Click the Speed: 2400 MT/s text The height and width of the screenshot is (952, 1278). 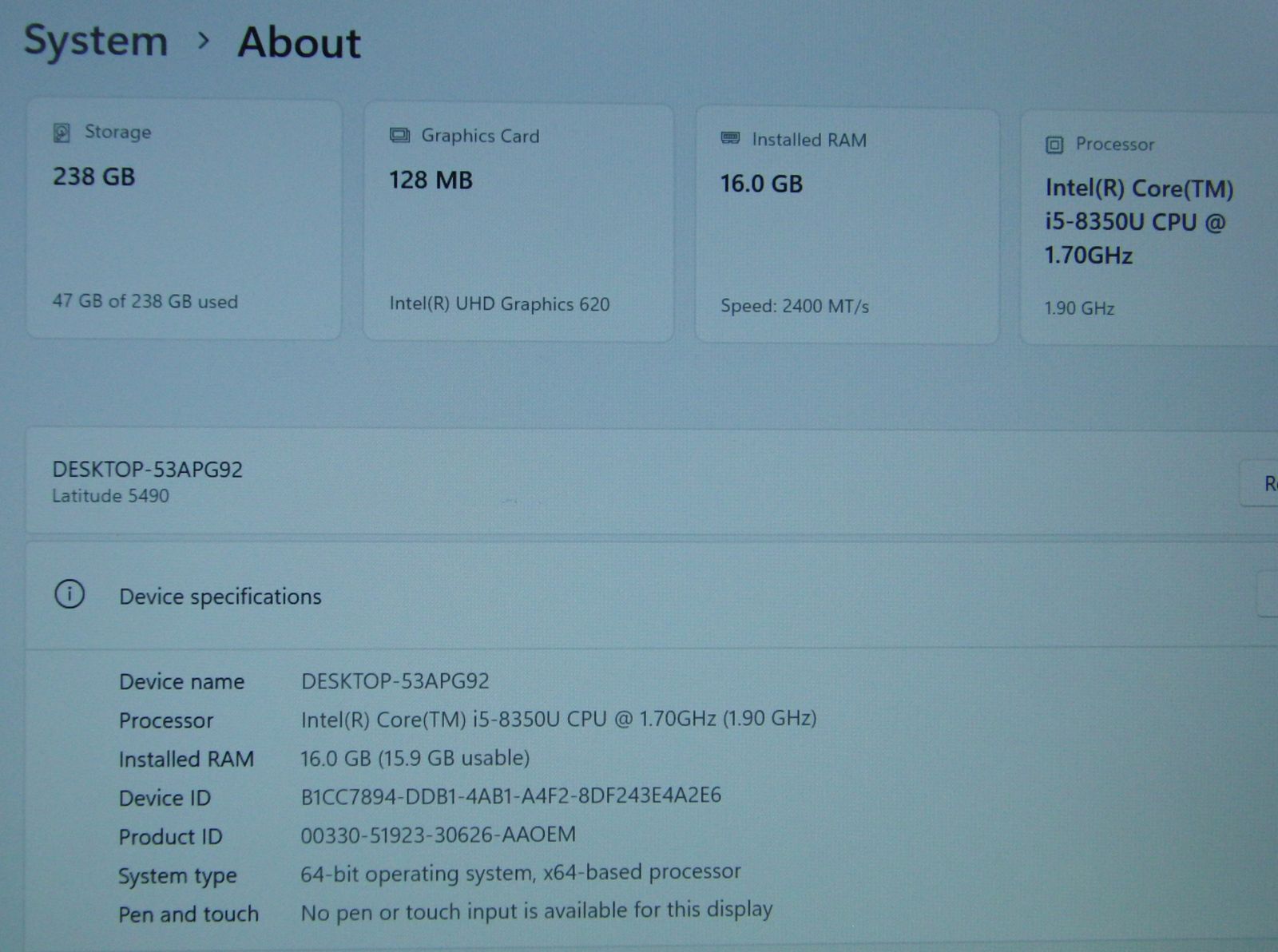click(794, 307)
